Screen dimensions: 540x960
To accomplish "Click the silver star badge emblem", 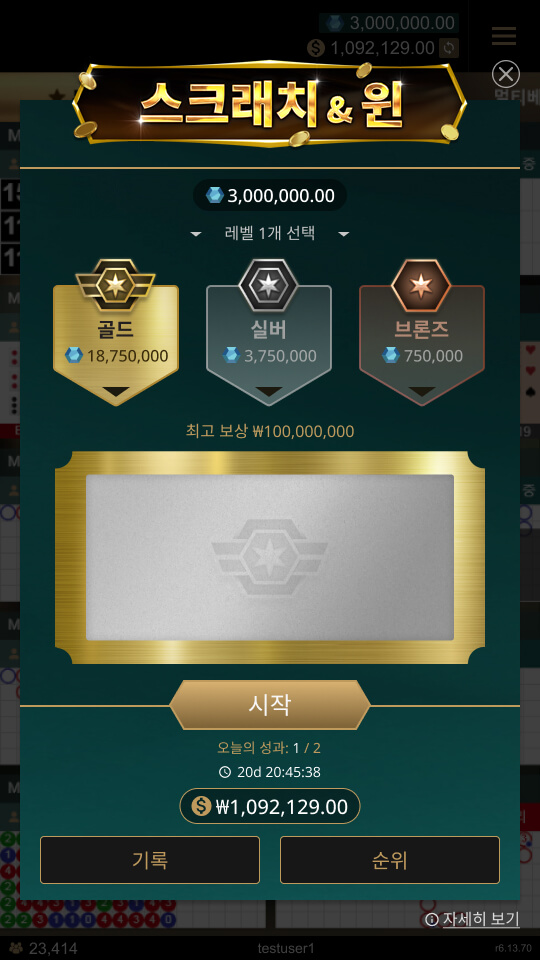I will (268, 285).
